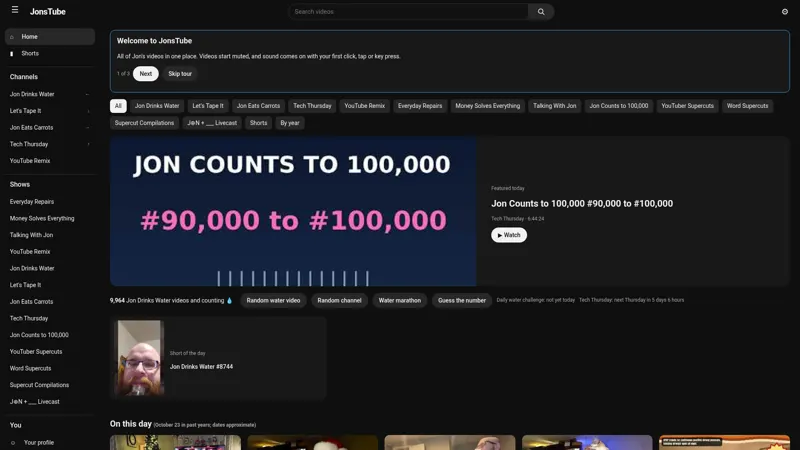Viewport: 800px width, 450px height.
Task: Open Jon Counts to 100,000 in sidebar
Action: 39,335
